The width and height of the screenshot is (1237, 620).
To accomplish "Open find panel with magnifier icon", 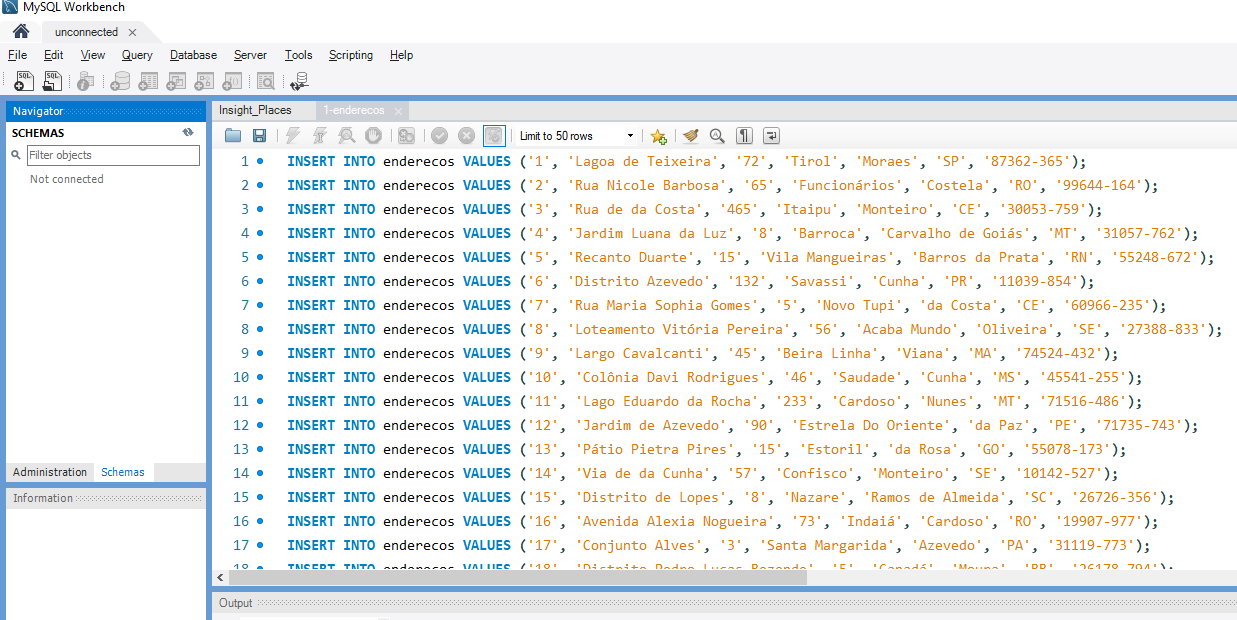I will pyautogui.click(x=717, y=136).
